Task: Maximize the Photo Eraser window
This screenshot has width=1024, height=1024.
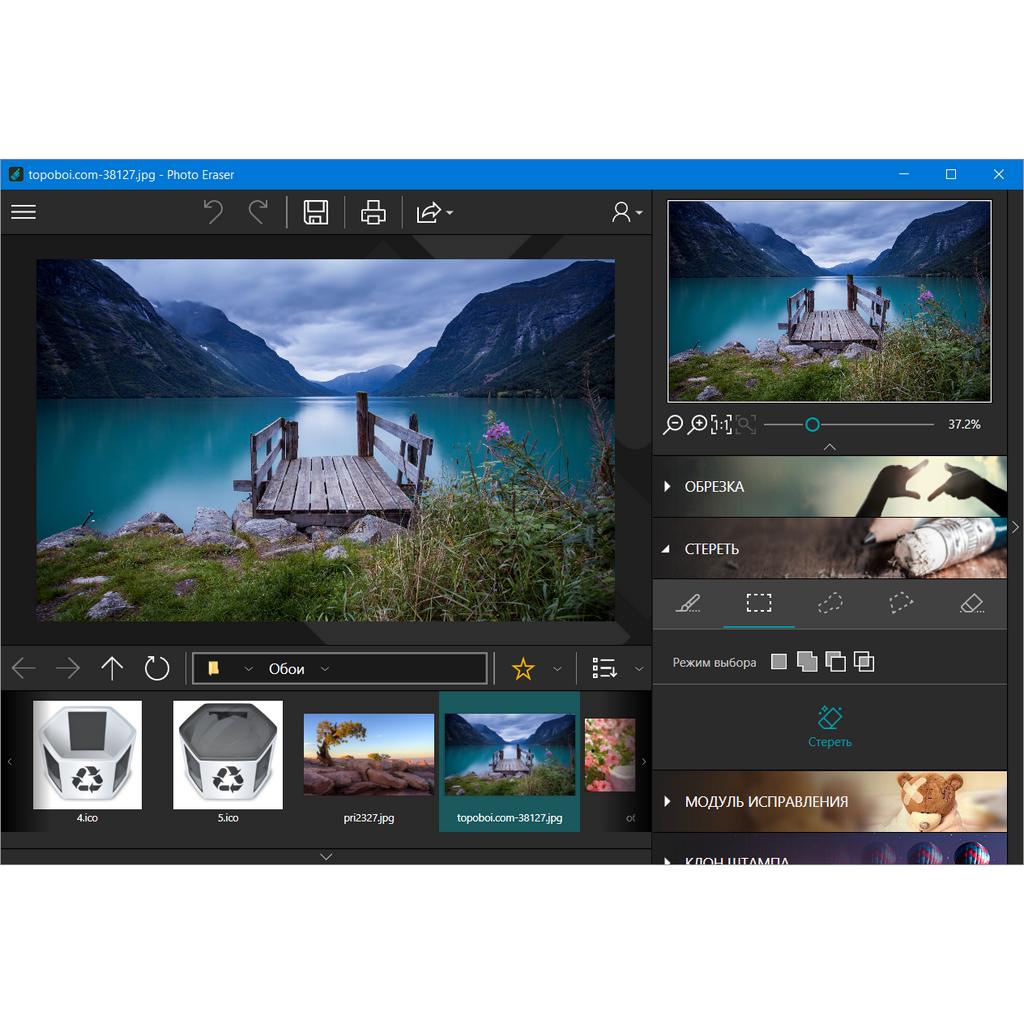Action: click(x=951, y=174)
